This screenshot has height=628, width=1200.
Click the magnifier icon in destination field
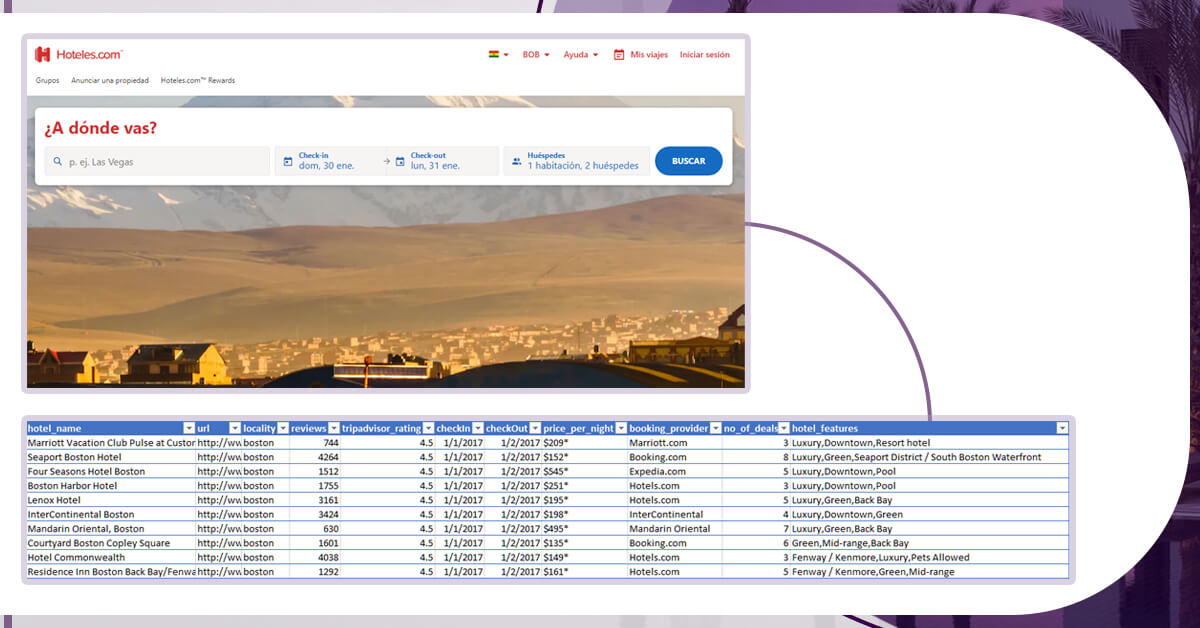pyautogui.click(x=57, y=161)
